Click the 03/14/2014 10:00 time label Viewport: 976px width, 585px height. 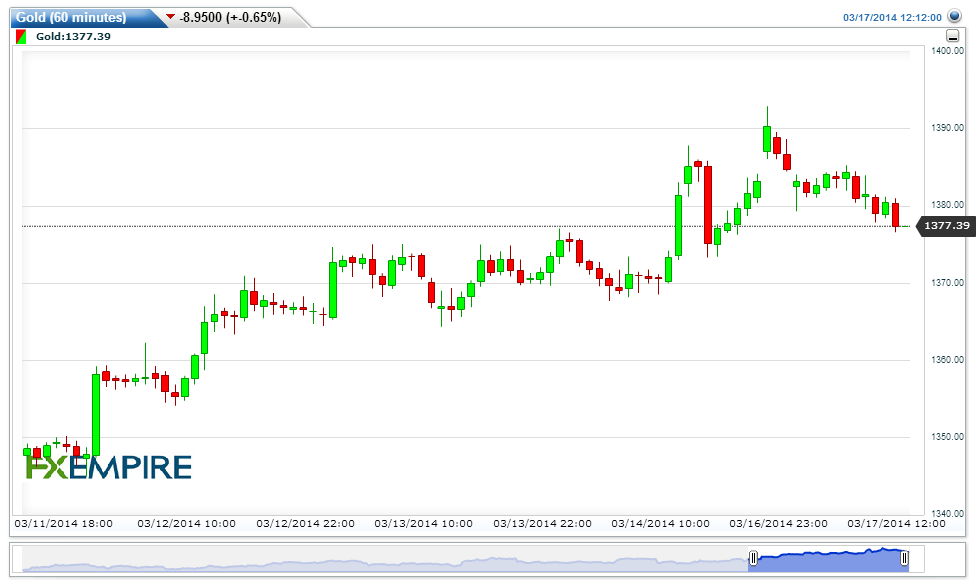click(660, 523)
